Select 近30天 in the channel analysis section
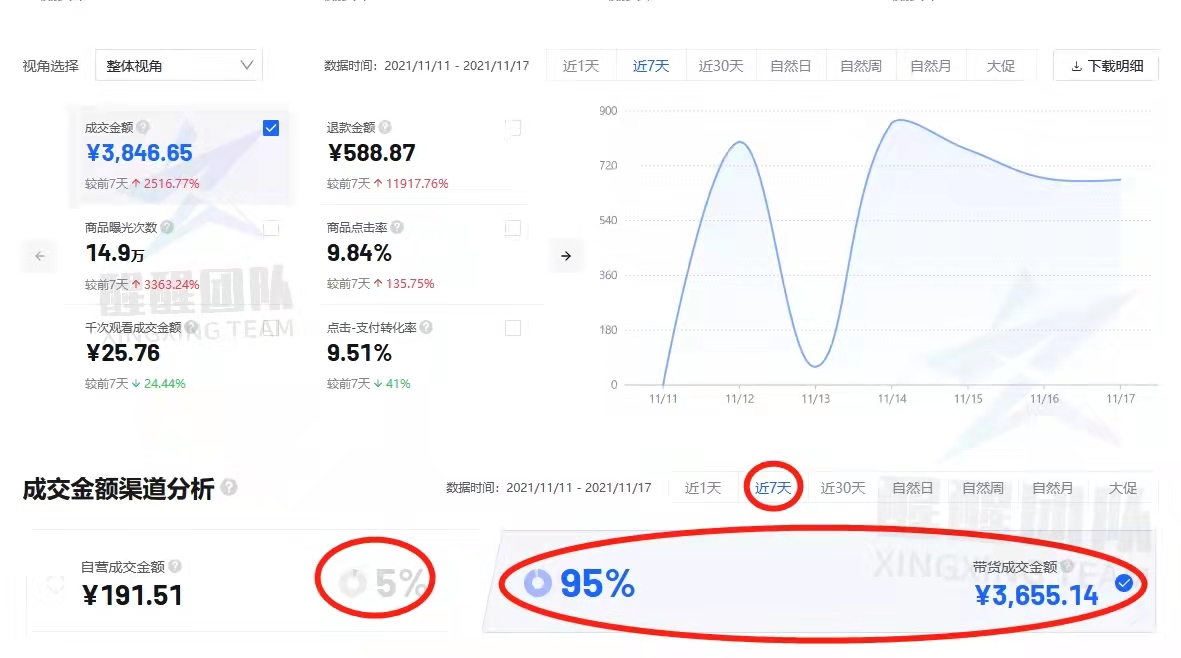The image size is (1181, 658). (x=843, y=488)
